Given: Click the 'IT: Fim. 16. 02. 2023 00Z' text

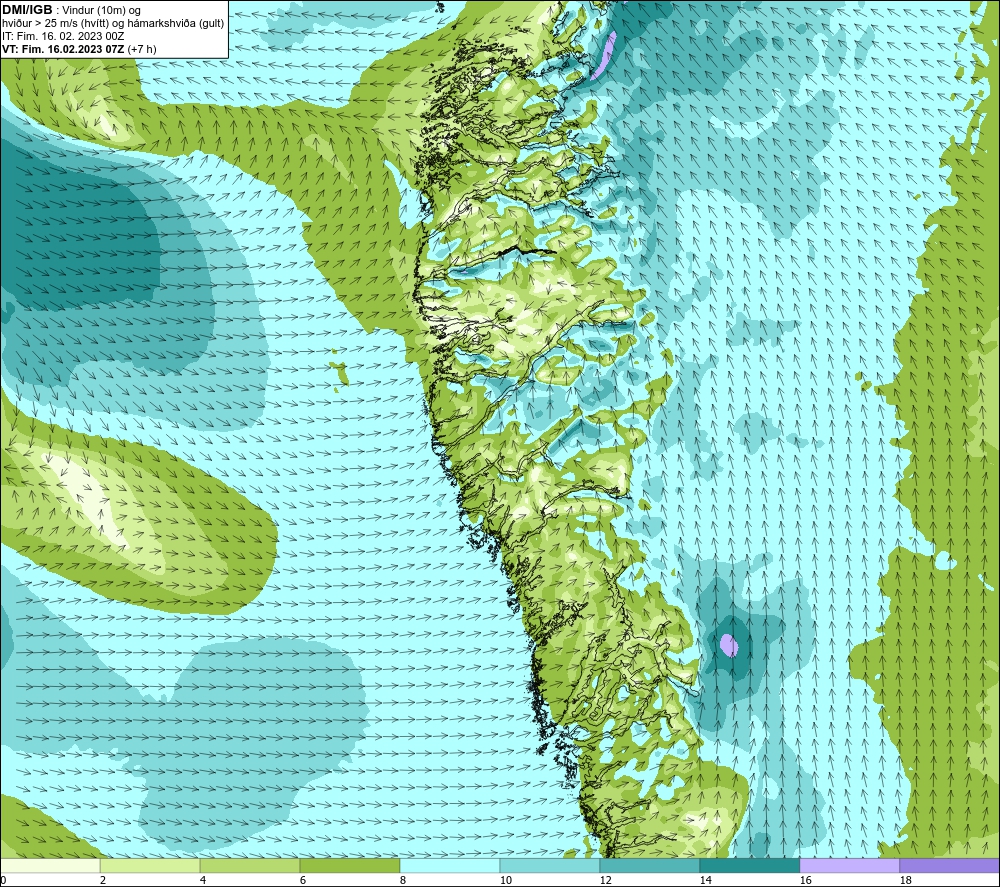Looking at the screenshot, I should click(63, 36).
